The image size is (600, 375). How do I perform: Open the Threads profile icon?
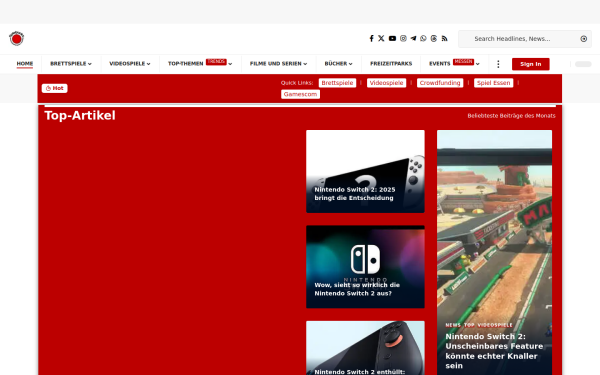(x=434, y=38)
